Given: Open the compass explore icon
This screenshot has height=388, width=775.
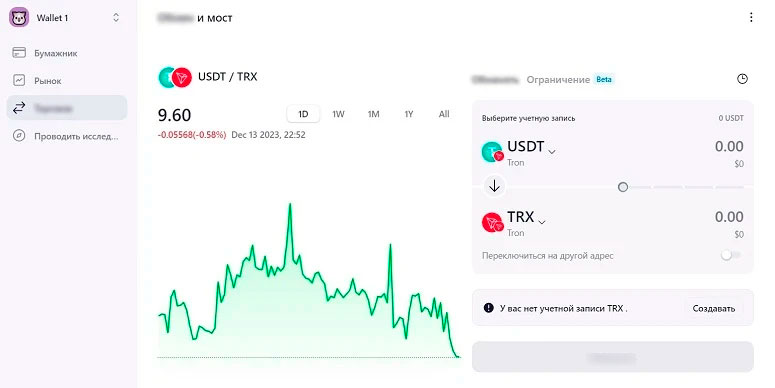Looking at the screenshot, I should click(x=19, y=135).
